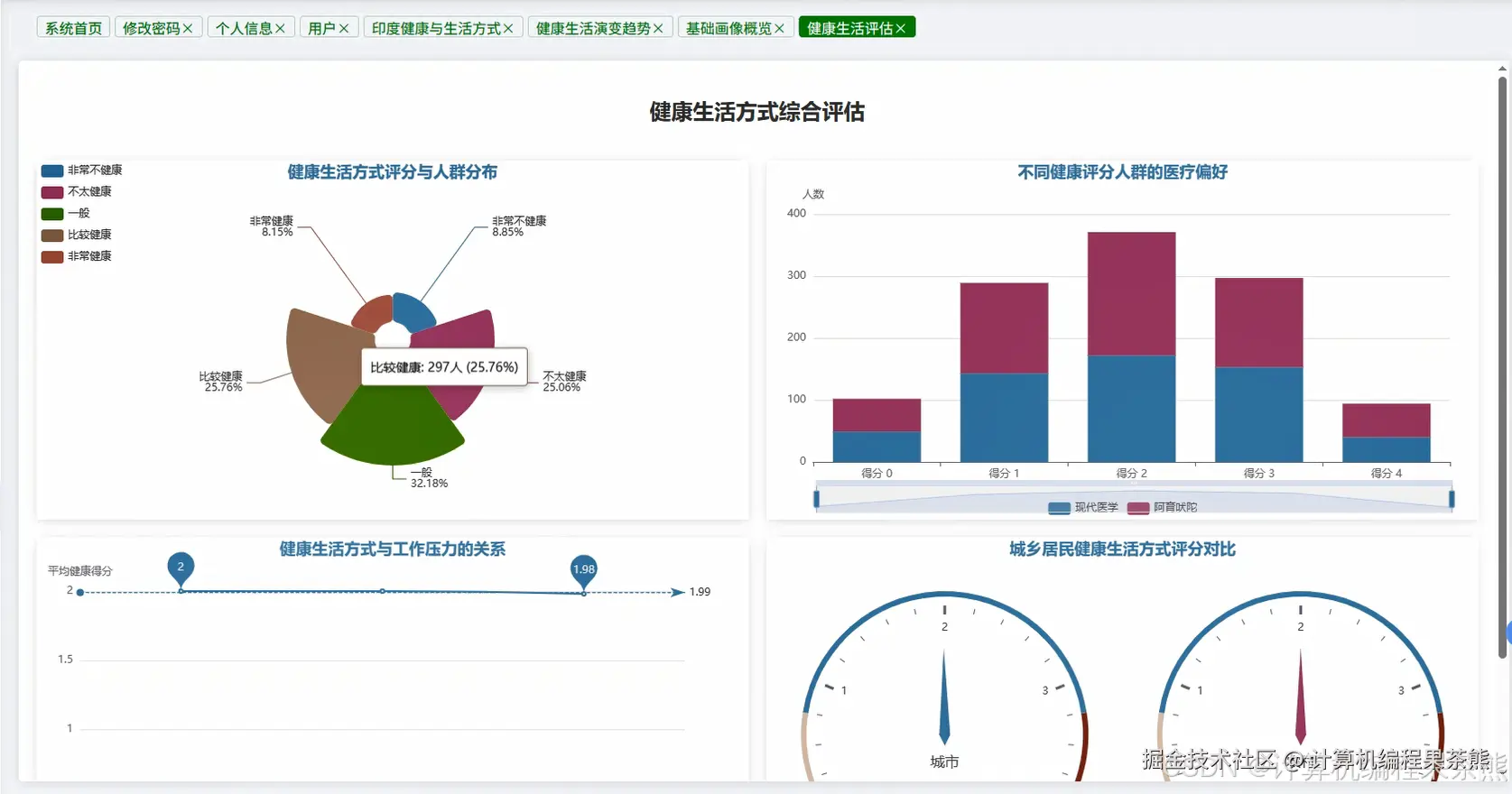Click the pin marker labeled 2 on line chart
This screenshot has height=794, width=1512.
181,568
